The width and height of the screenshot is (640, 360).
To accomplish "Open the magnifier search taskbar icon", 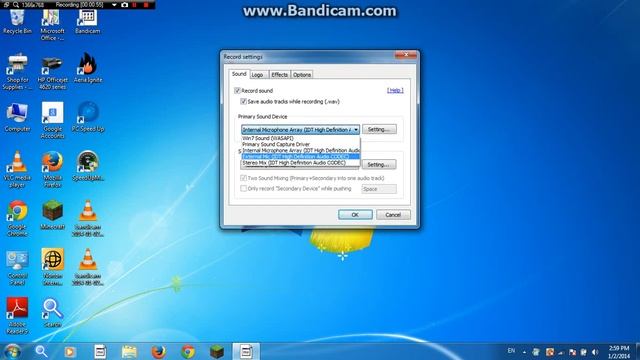I will (x=41, y=351).
